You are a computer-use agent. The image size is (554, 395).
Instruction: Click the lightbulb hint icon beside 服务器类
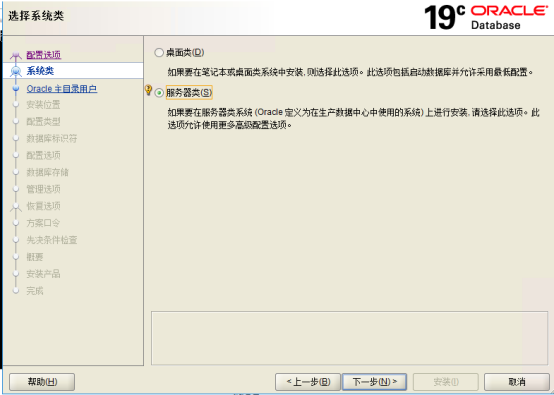pyautogui.click(x=148, y=90)
